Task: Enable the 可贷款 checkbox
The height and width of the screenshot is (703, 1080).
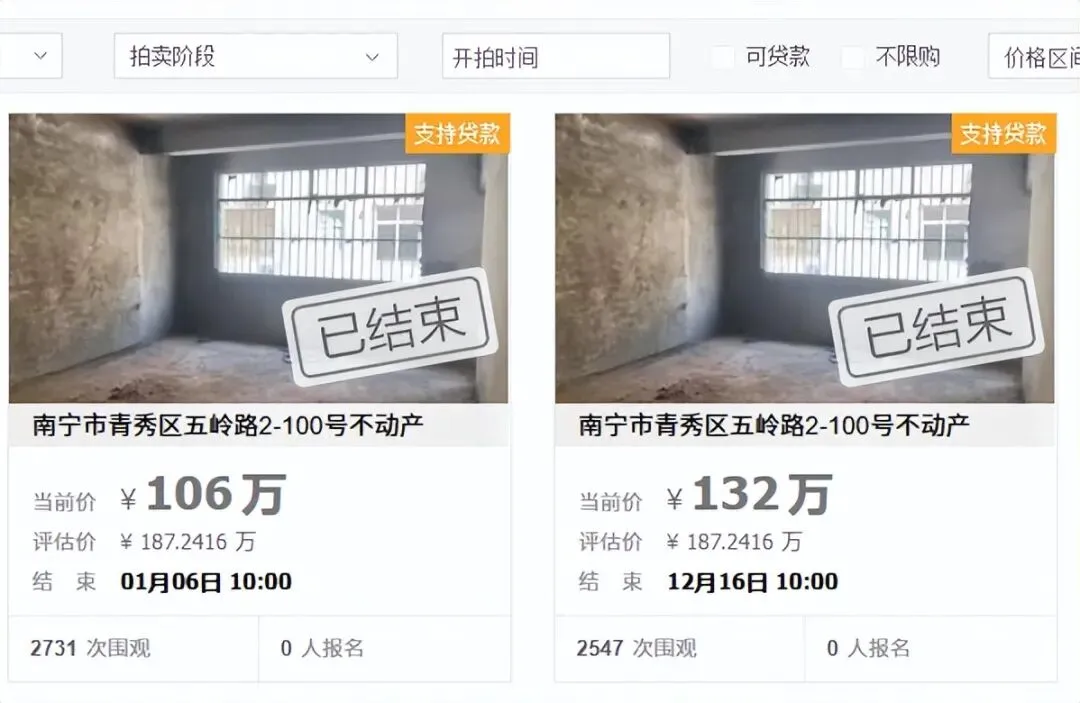Action: (x=723, y=56)
